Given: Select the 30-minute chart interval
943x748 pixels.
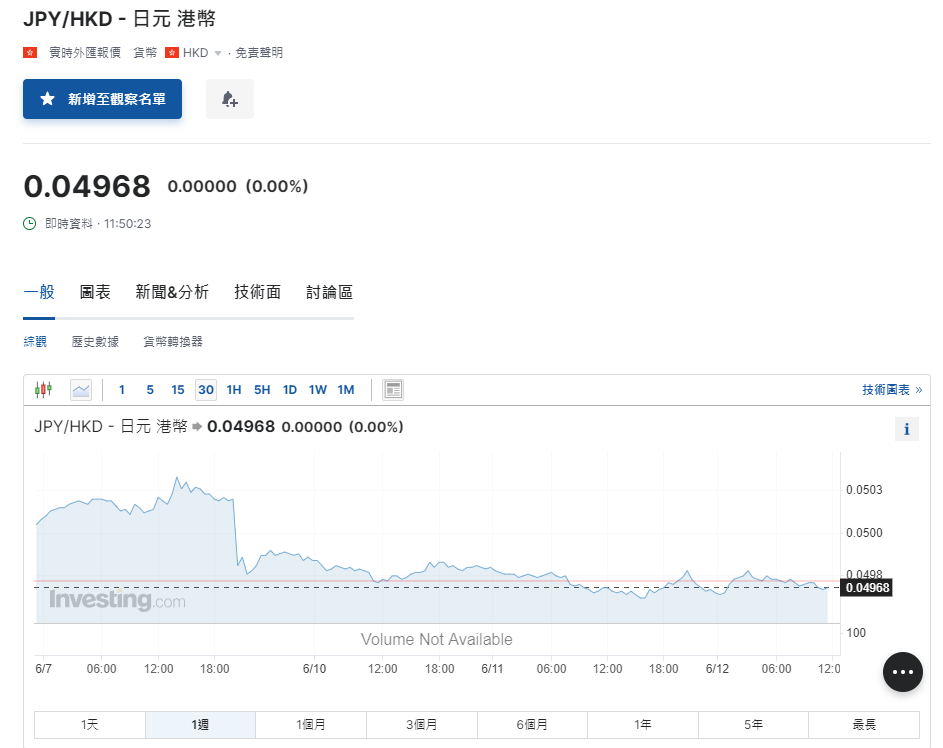Looking at the screenshot, I should 205,389.
